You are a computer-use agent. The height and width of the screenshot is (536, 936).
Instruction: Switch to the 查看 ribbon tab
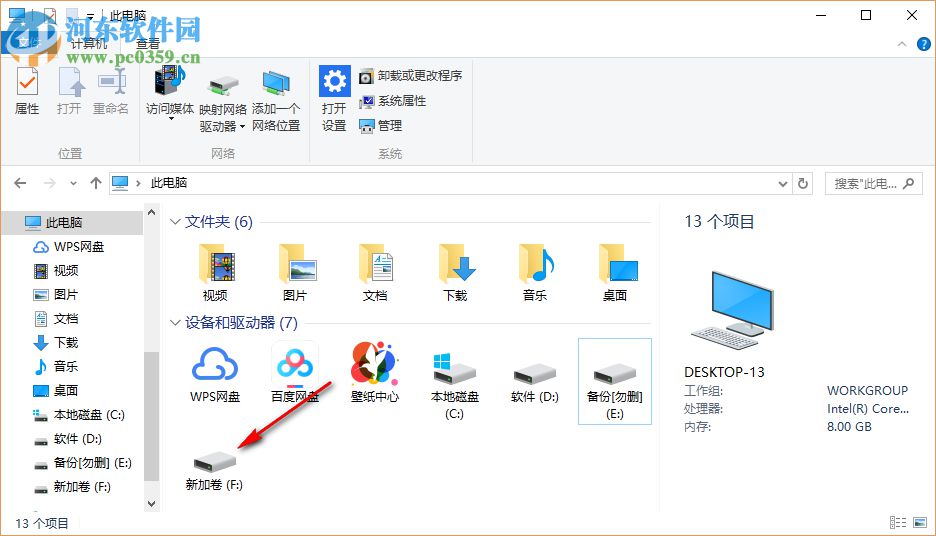147,44
